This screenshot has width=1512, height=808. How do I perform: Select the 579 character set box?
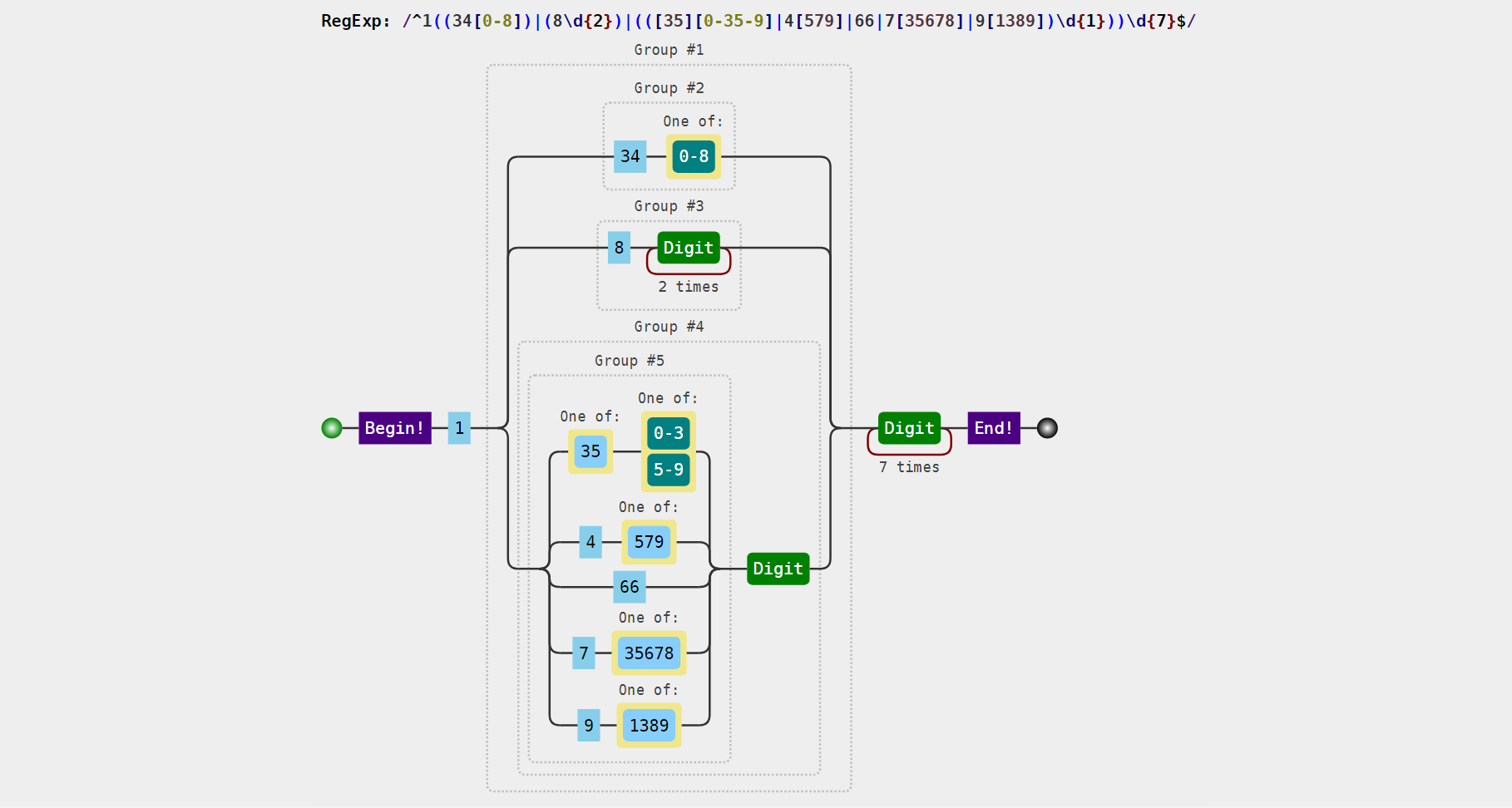click(x=650, y=542)
